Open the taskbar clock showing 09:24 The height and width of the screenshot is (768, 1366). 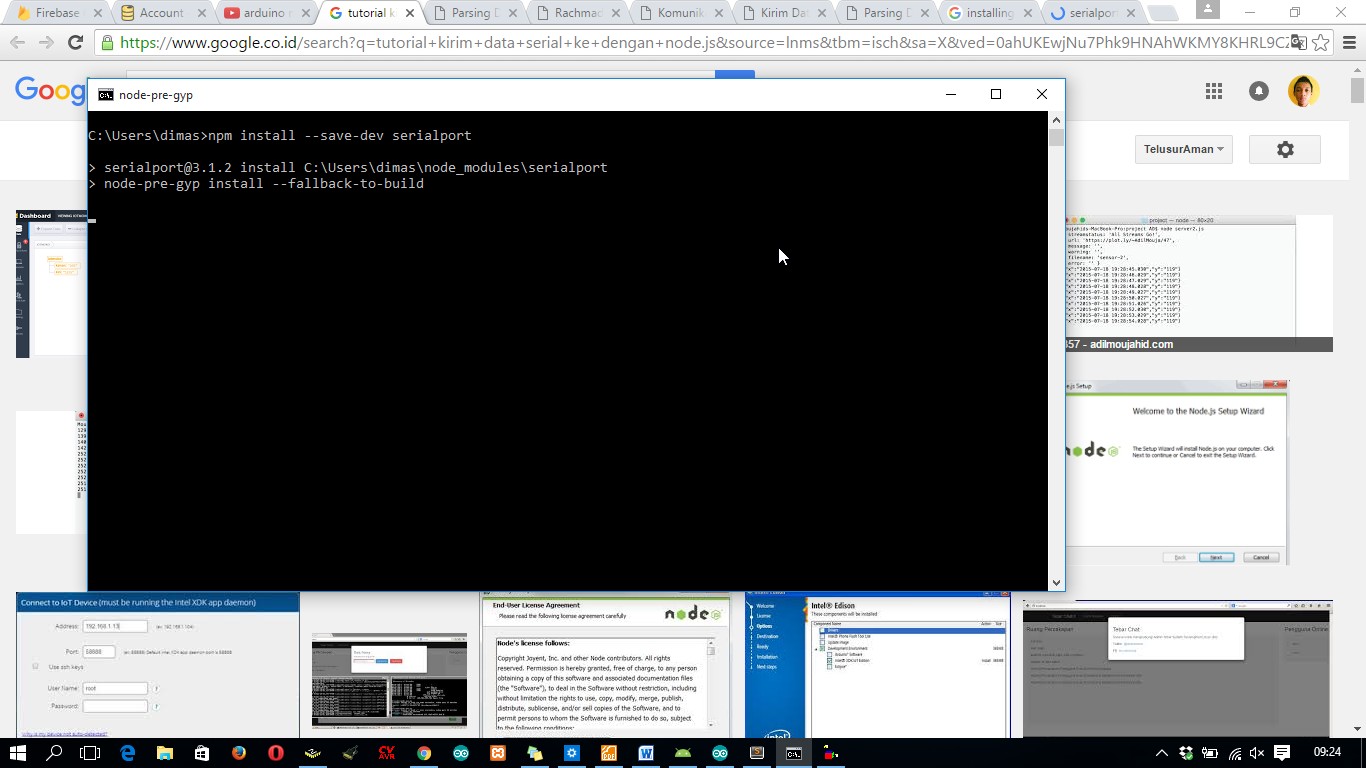(x=1328, y=753)
